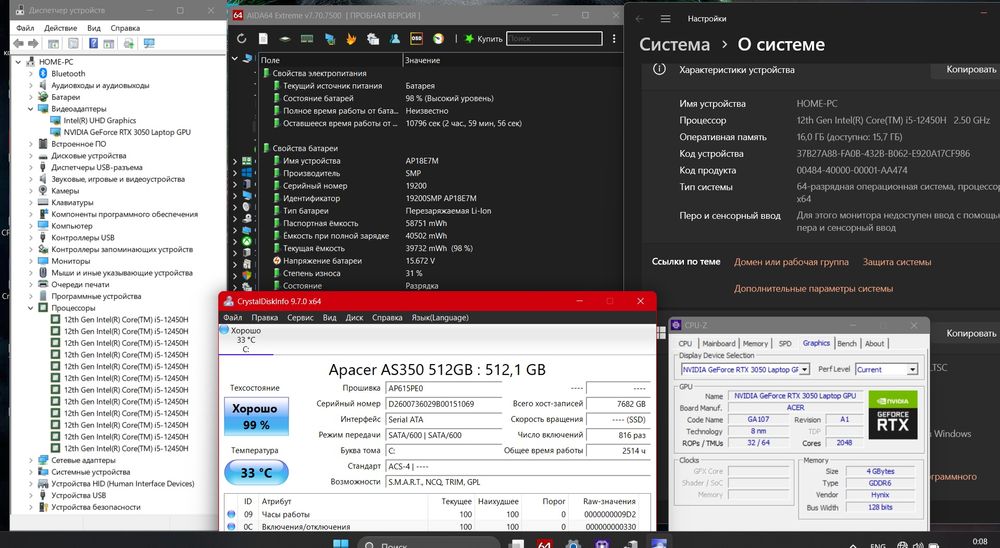Select Intel(R) UHD Graphics device

click(x=99, y=121)
